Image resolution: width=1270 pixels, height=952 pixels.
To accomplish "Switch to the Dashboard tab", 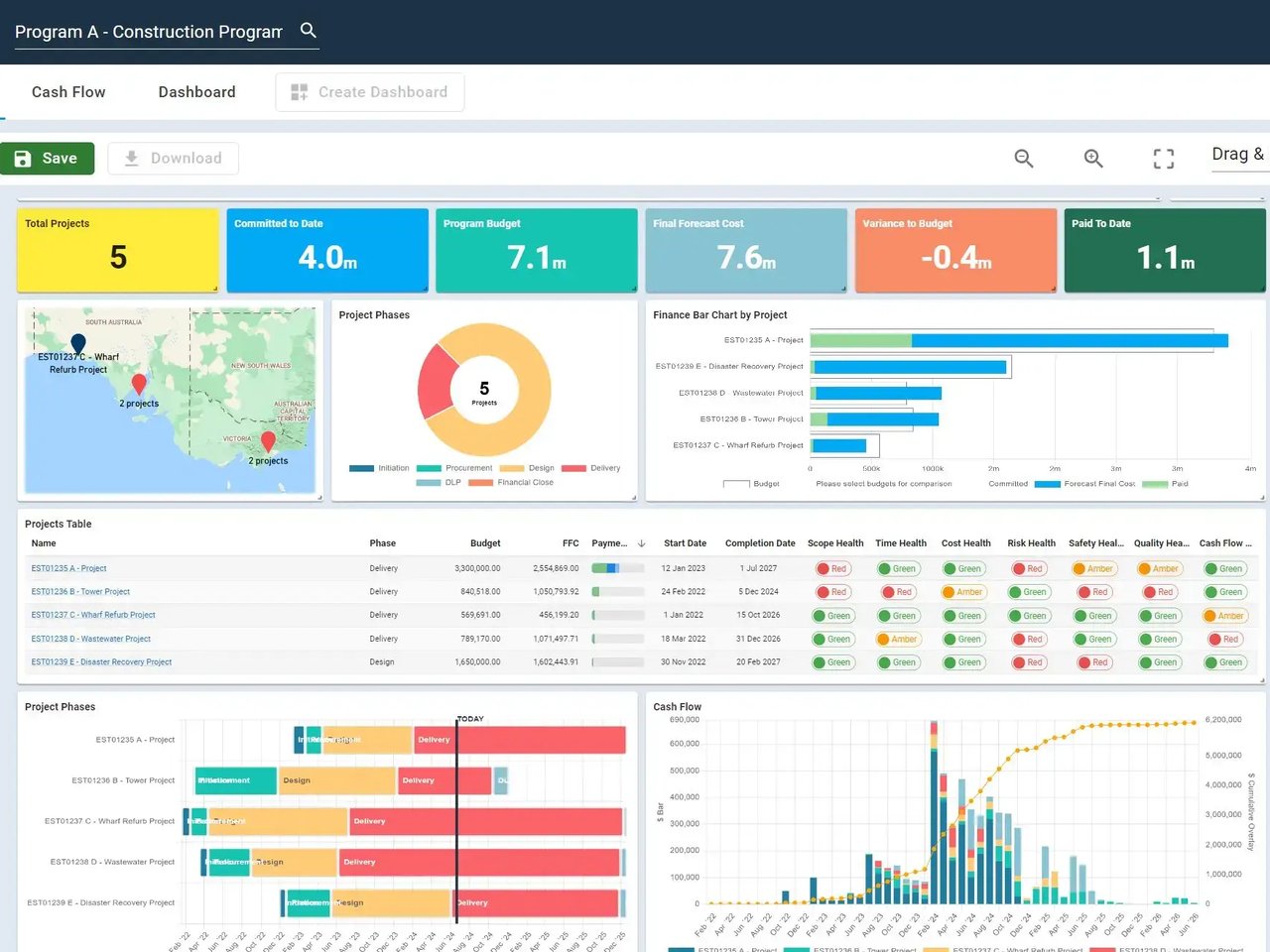I will (x=197, y=92).
